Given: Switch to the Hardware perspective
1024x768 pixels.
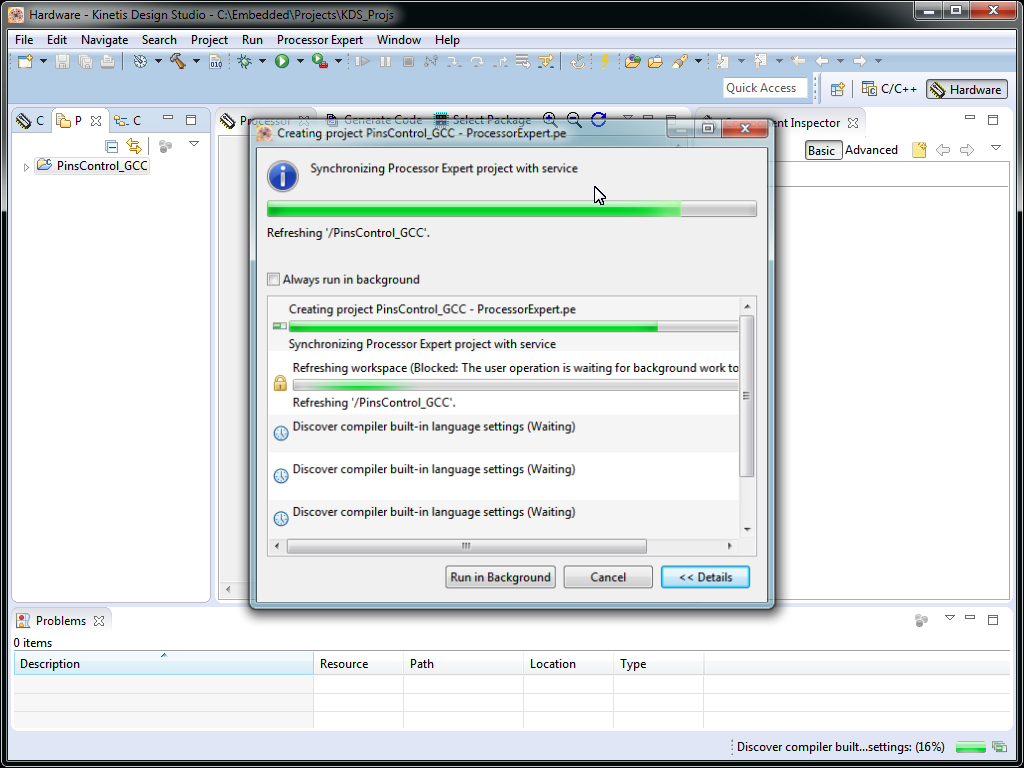Looking at the screenshot, I should coord(967,89).
